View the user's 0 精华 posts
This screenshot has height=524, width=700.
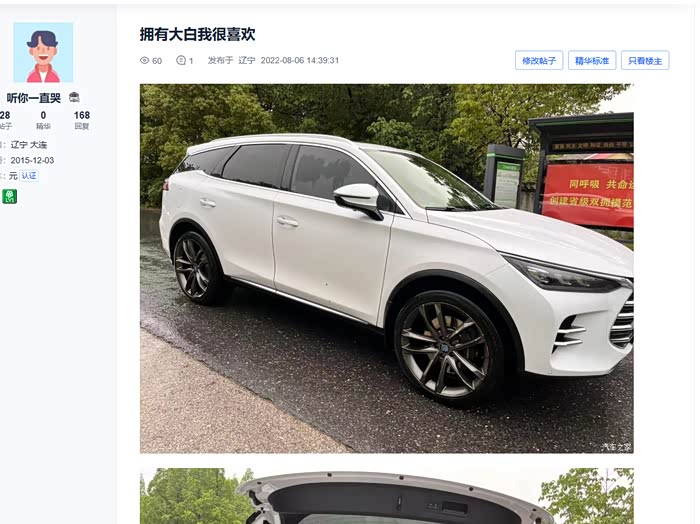pos(43,120)
